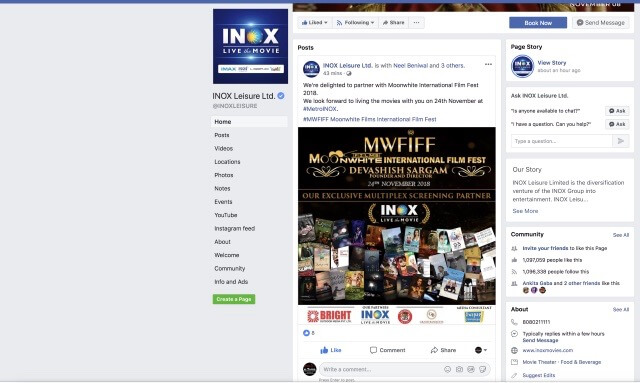
Task: Click the Food & Beverage category link
Action: 581,362
